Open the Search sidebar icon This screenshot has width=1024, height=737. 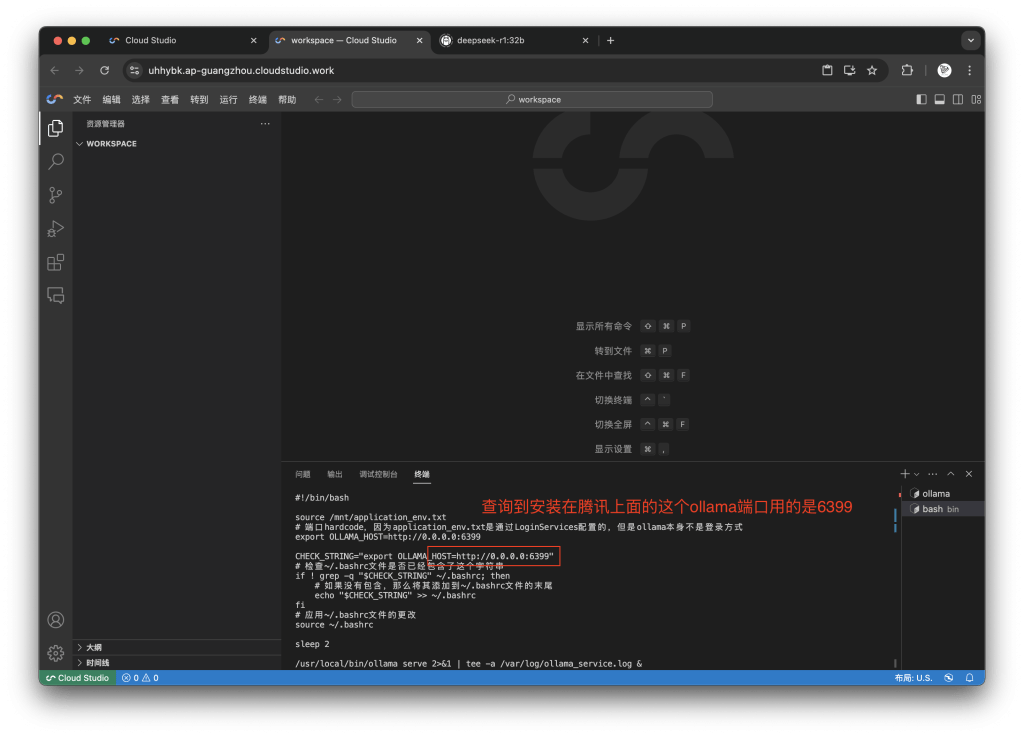(56, 161)
